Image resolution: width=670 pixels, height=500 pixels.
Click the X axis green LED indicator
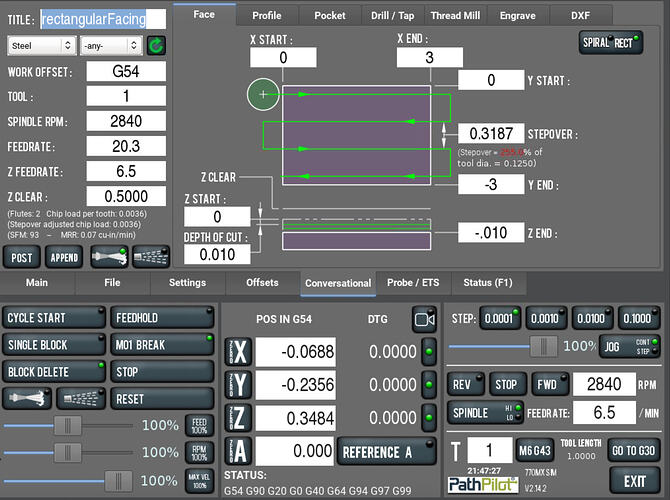[429, 352]
